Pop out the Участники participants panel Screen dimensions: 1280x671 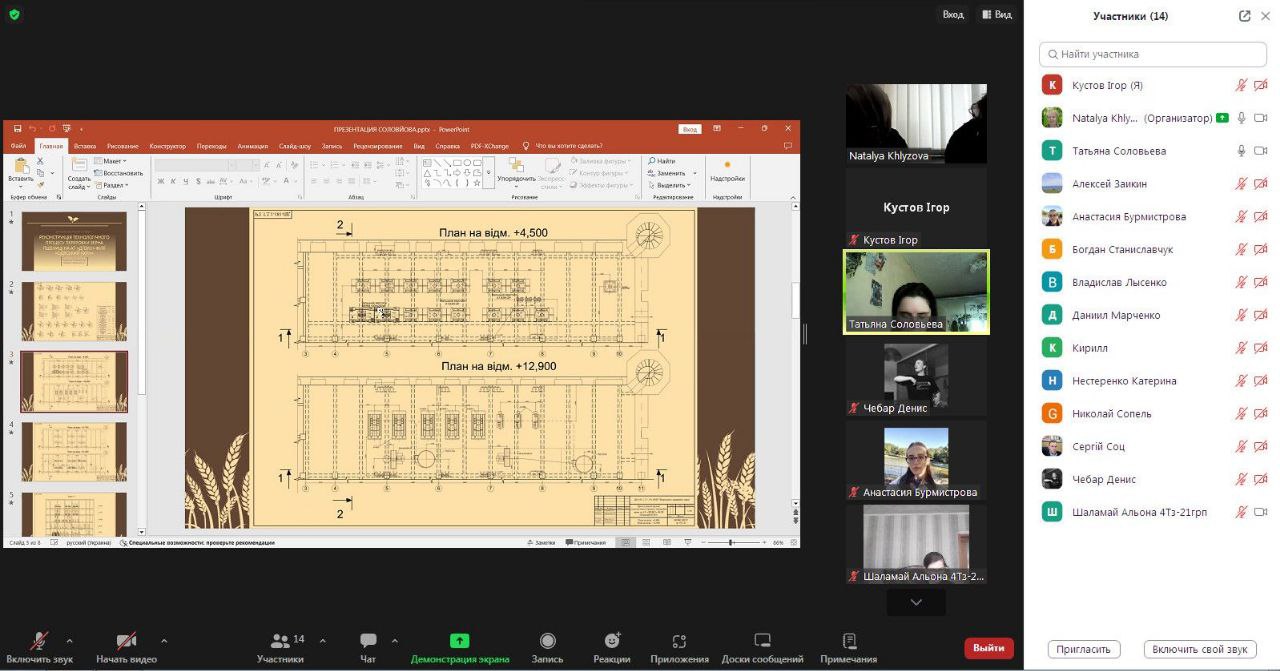pyautogui.click(x=1244, y=16)
